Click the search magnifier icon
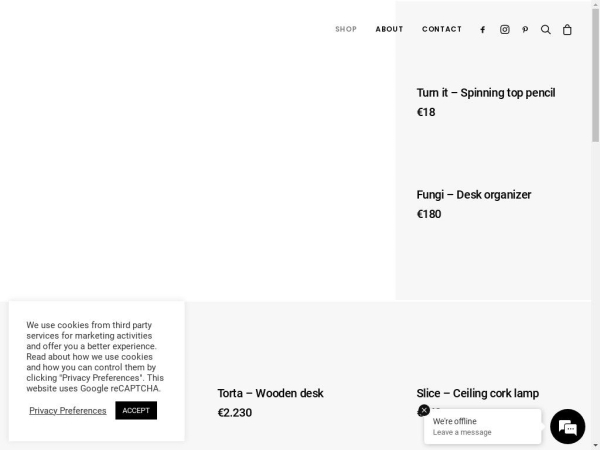This screenshot has height=450, width=600. [546, 29]
